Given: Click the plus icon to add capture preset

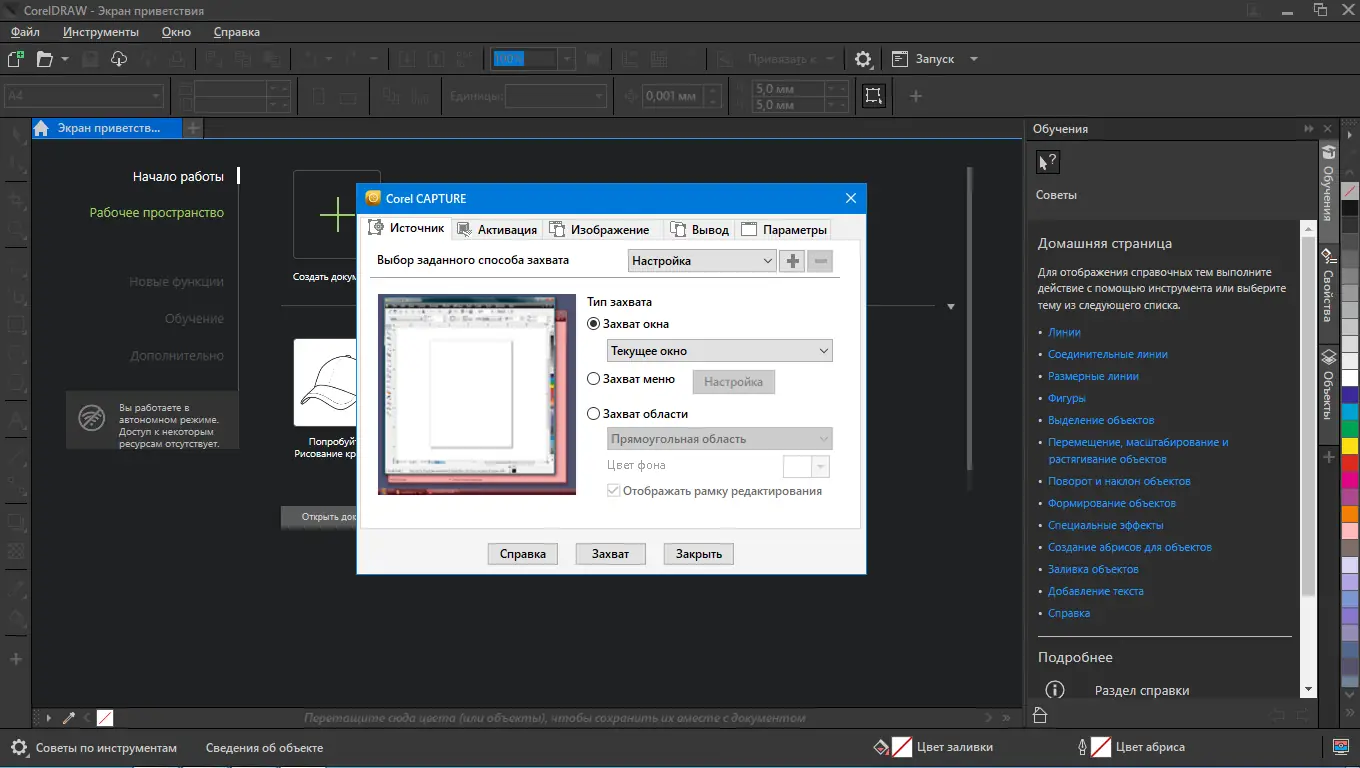Looking at the screenshot, I should click(792, 261).
